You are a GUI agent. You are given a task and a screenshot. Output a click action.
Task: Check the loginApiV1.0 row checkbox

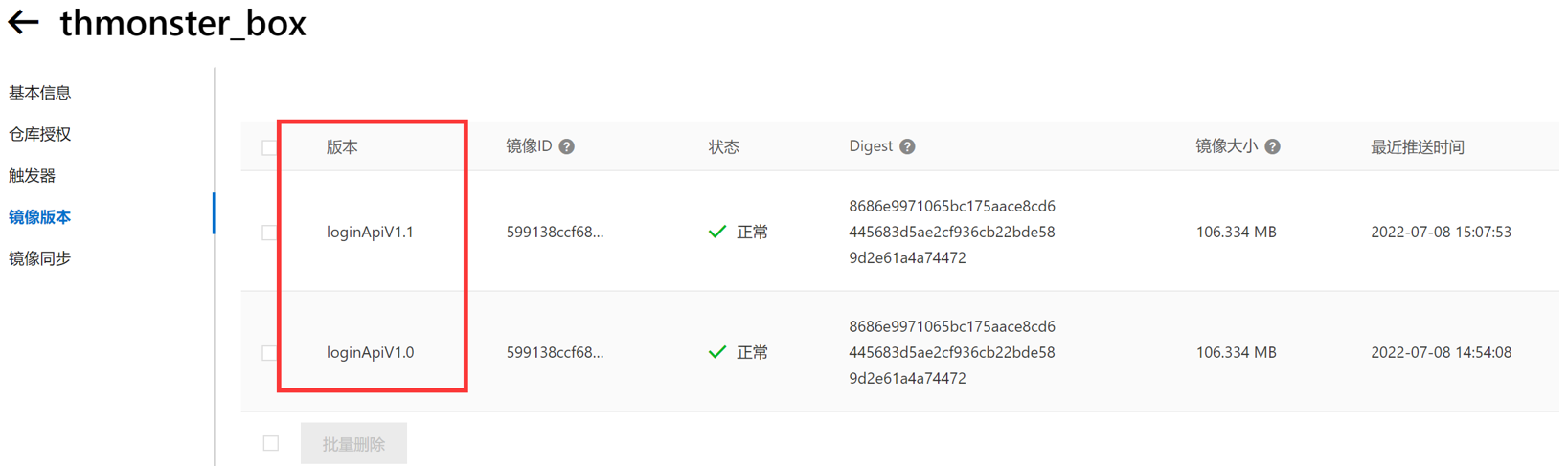(269, 353)
